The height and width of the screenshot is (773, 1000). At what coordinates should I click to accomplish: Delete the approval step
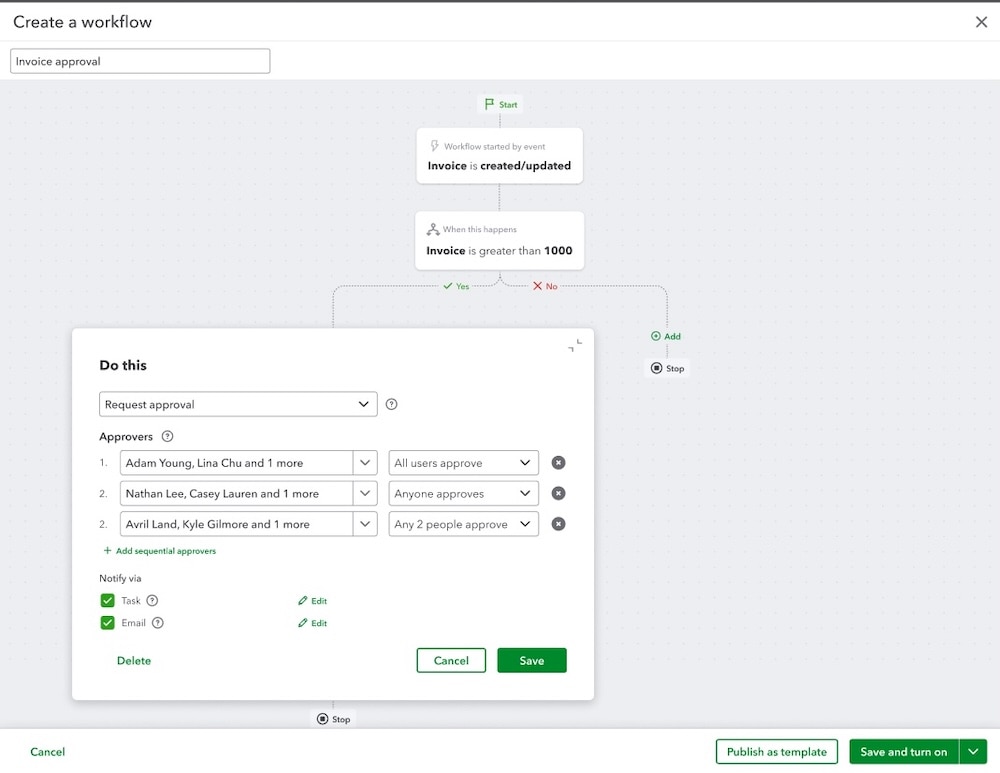tap(133, 660)
